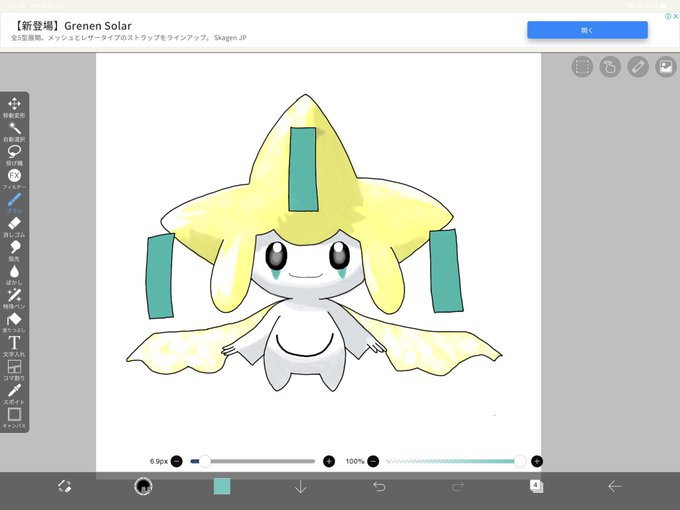Viewport: 680px width, 510px height.
Task: Click the brush thickness slider
Action: coord(252,461)
